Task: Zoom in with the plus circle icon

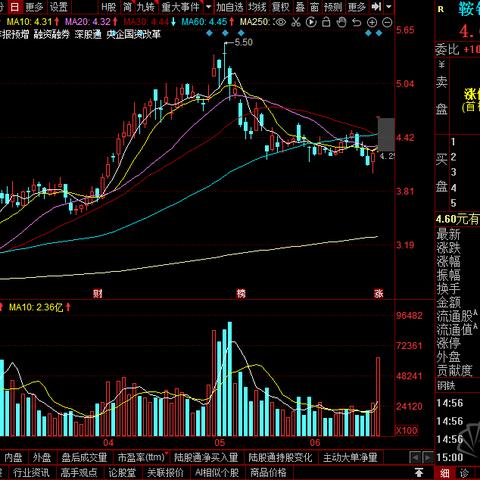Action: [372, 22]
